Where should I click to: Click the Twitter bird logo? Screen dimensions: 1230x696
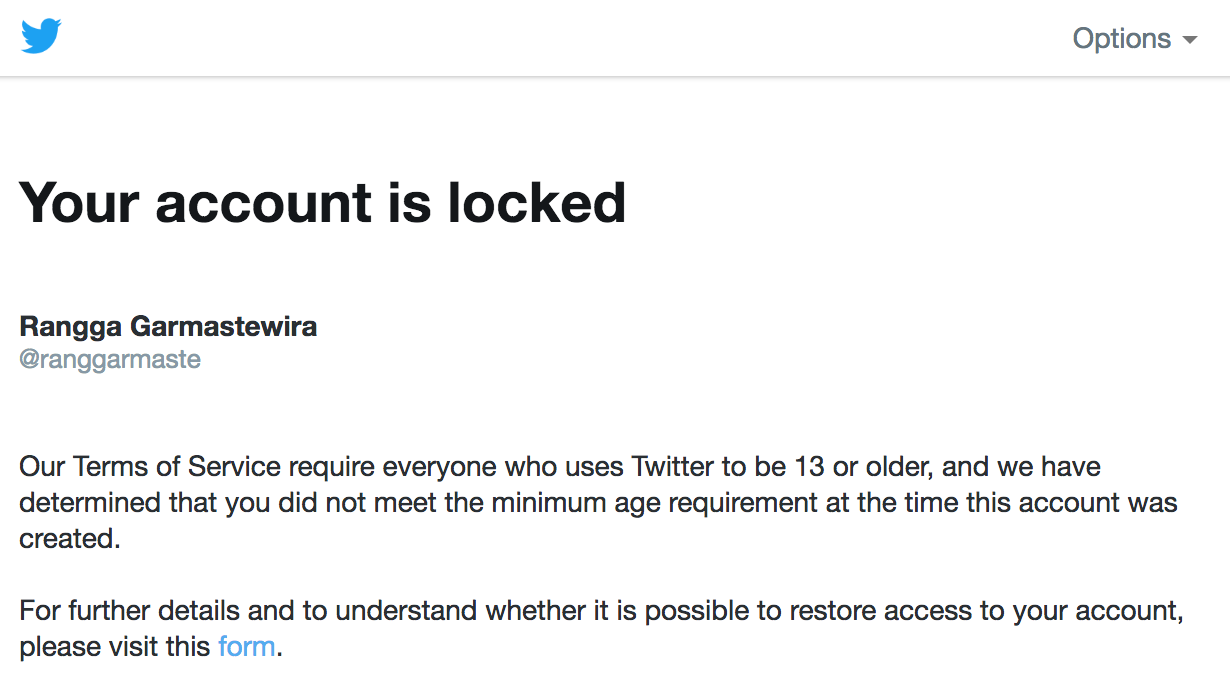click(x=41, y=37)
